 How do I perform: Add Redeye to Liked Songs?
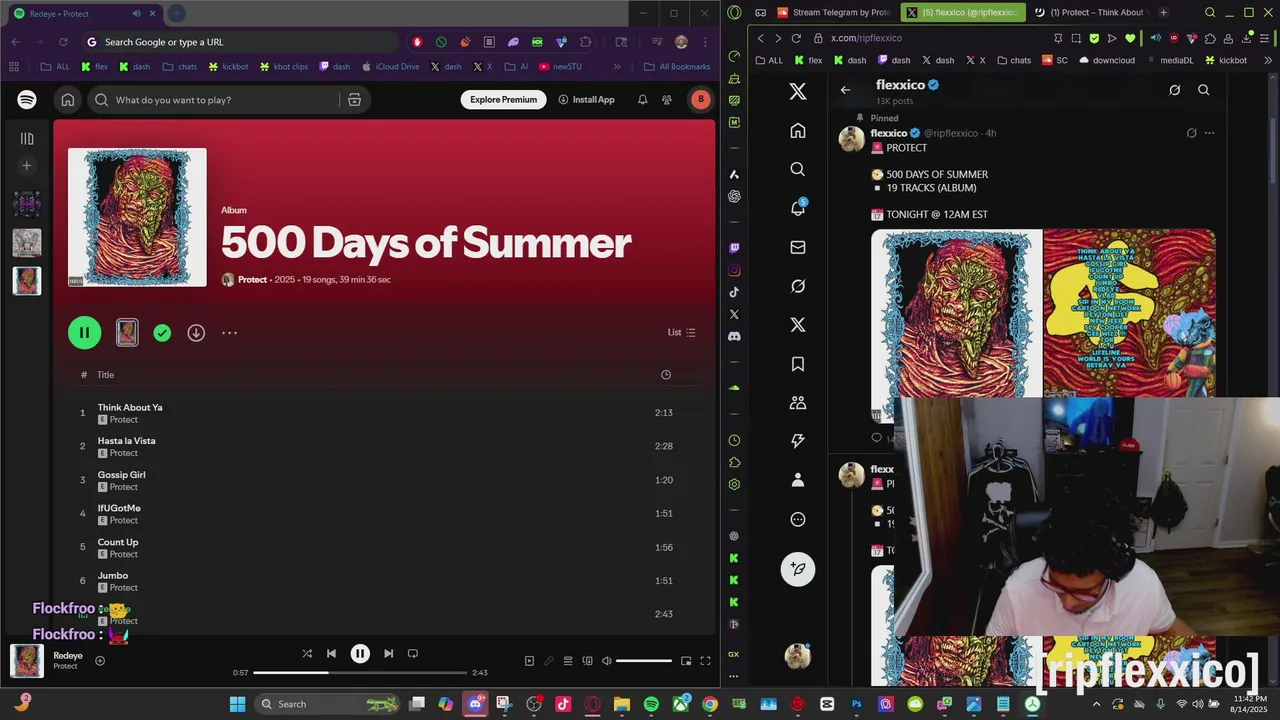pyautogui.click(x=99, y=660)
